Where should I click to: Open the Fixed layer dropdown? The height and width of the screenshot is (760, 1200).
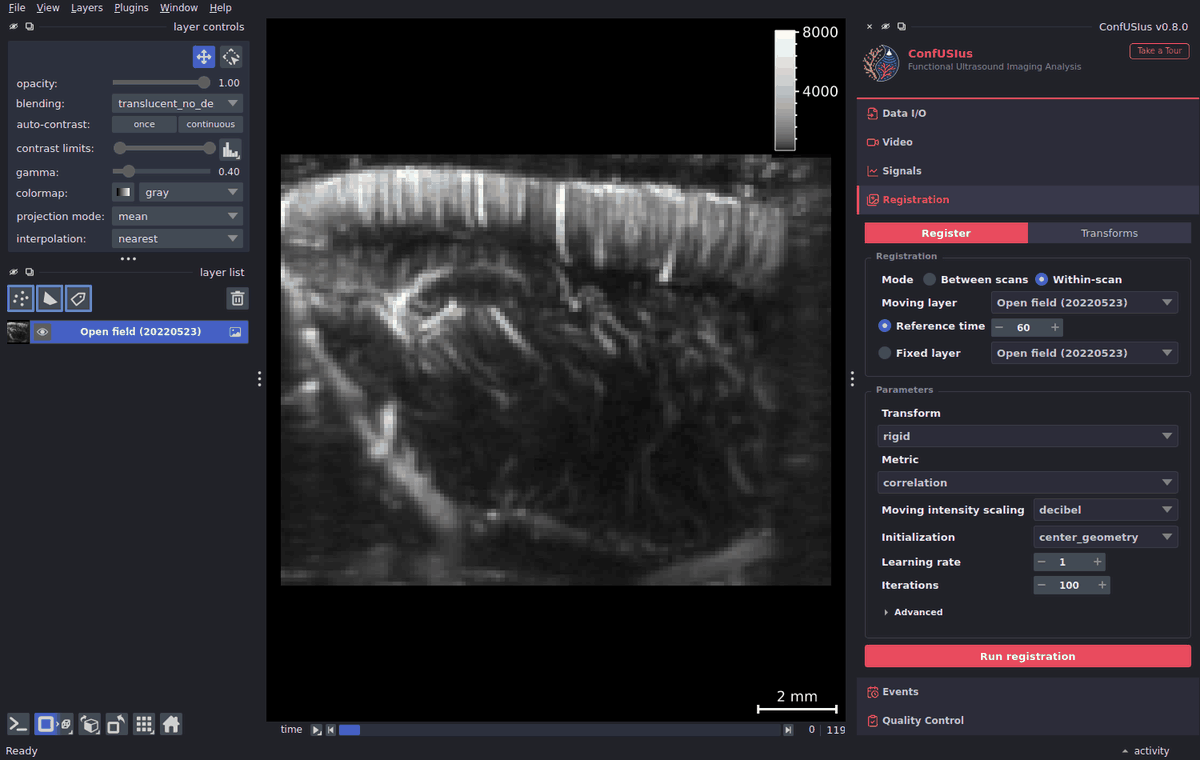pos(1085,353)
